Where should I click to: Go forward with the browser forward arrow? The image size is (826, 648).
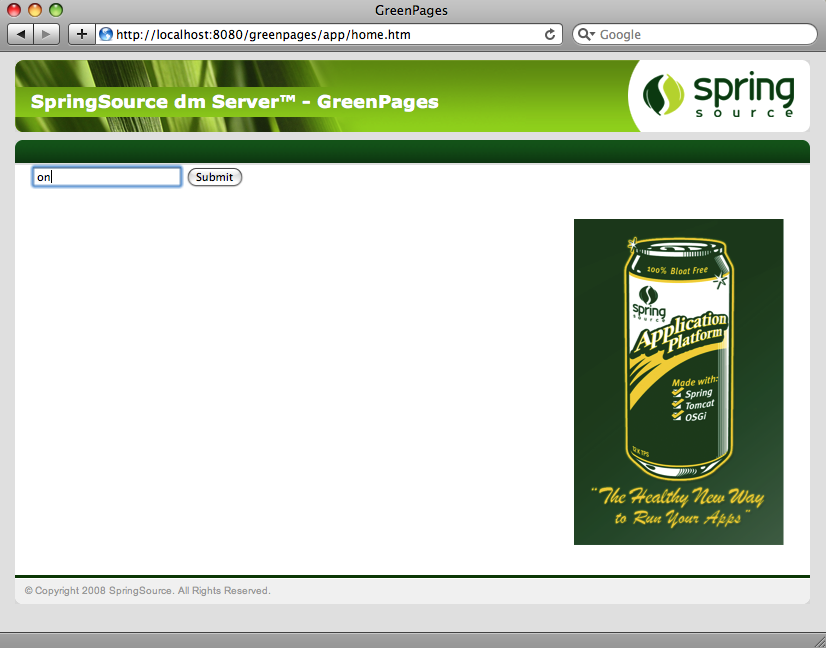tap(47, 34)
